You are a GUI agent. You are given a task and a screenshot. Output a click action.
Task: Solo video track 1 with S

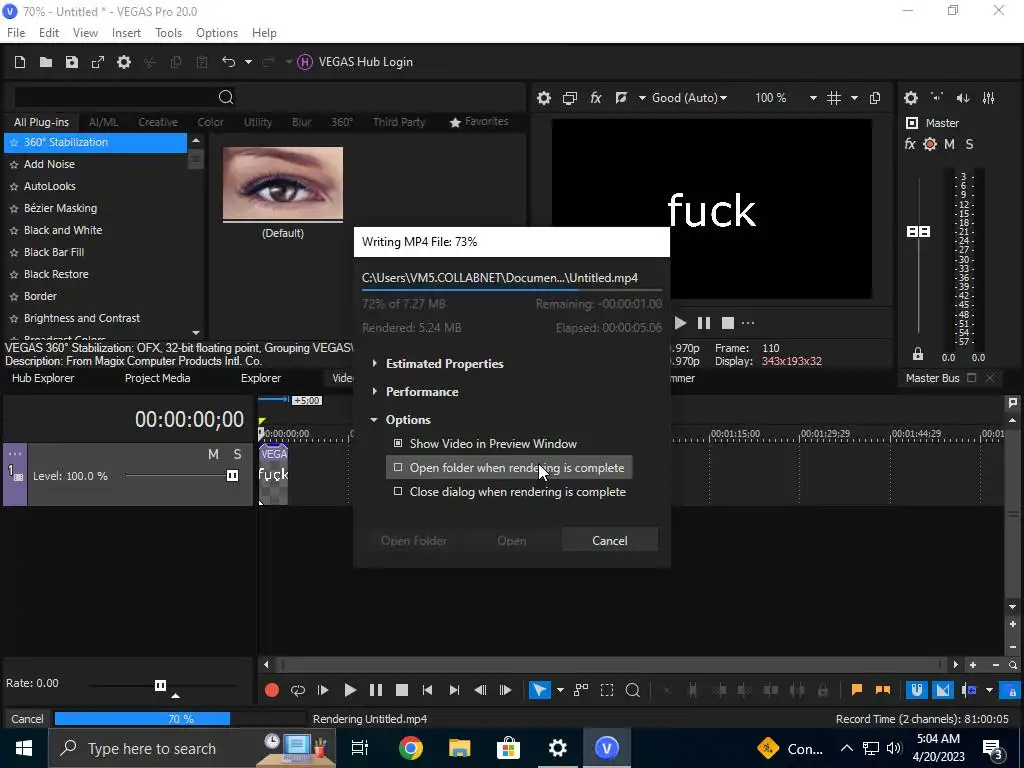tap(237, 454)
